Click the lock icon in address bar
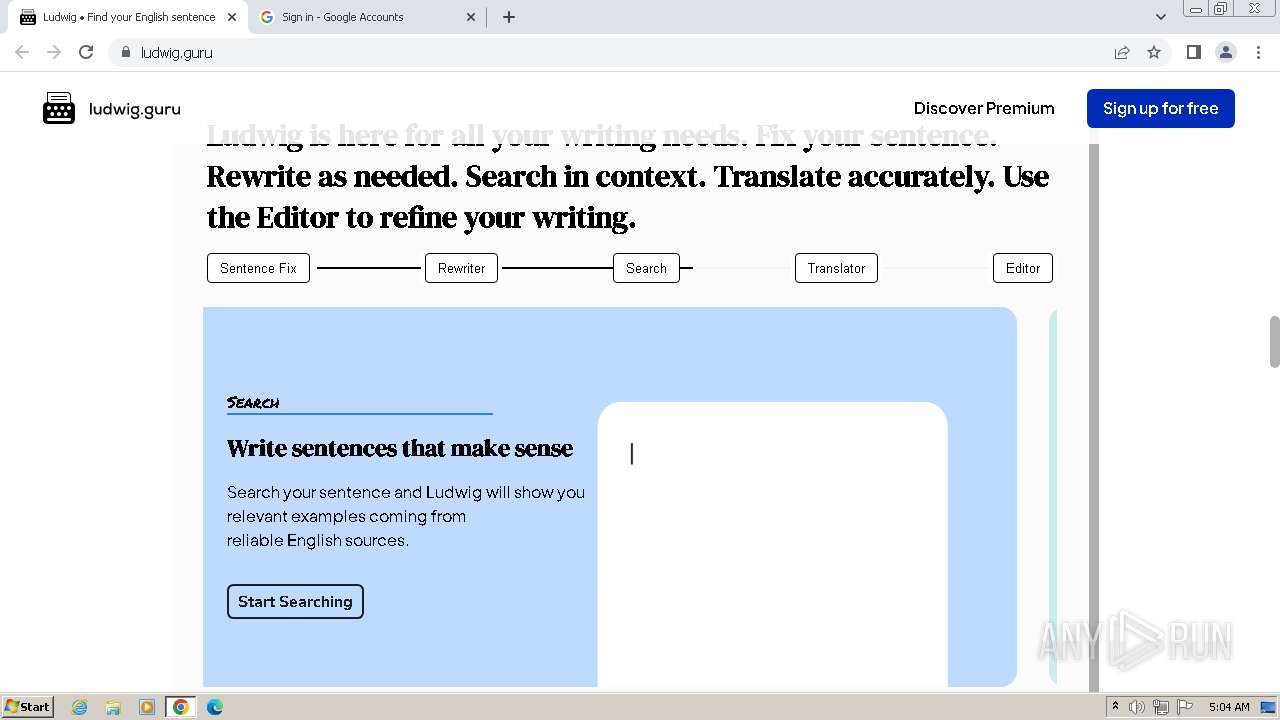 point(125,52)
